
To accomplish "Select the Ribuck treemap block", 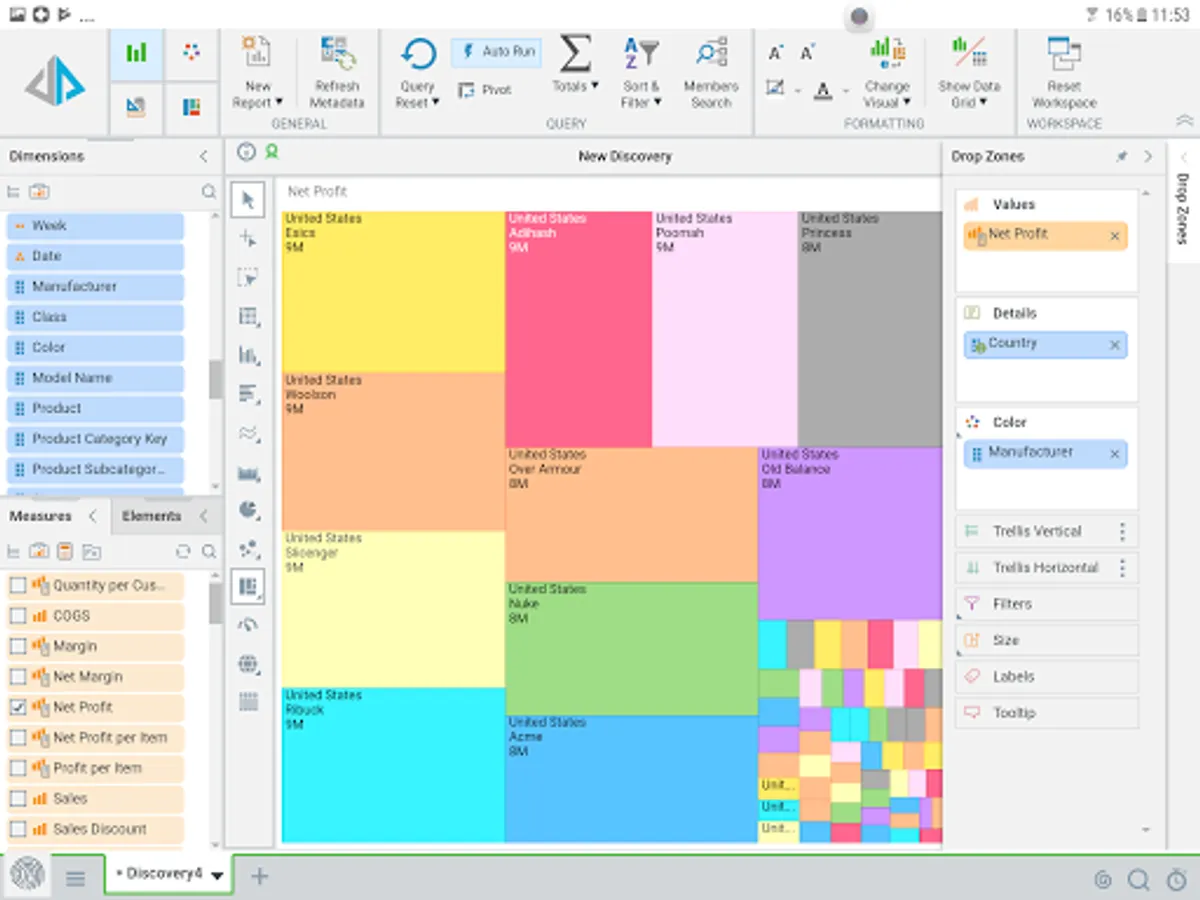I will coord(393,764).
